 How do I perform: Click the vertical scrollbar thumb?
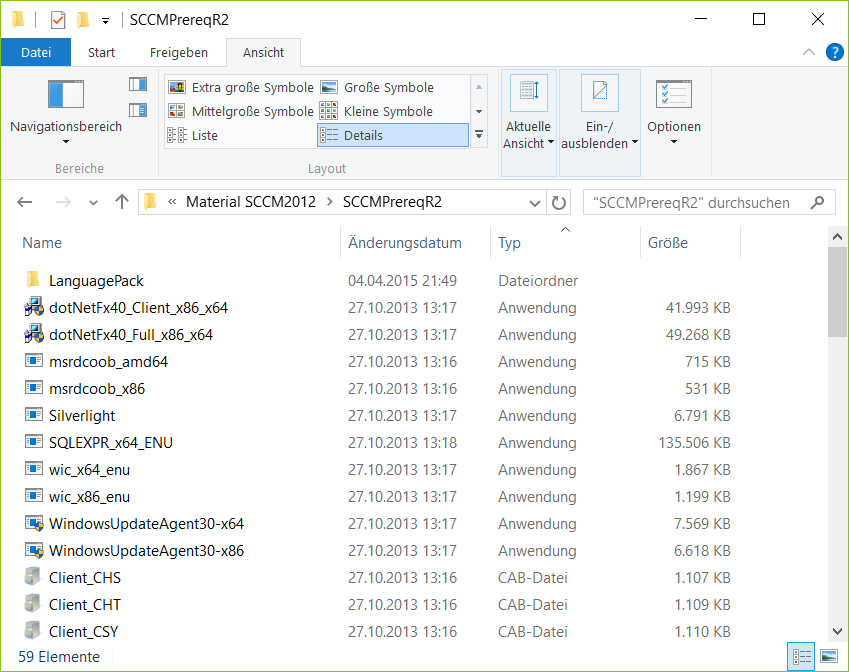pos(837,292)
